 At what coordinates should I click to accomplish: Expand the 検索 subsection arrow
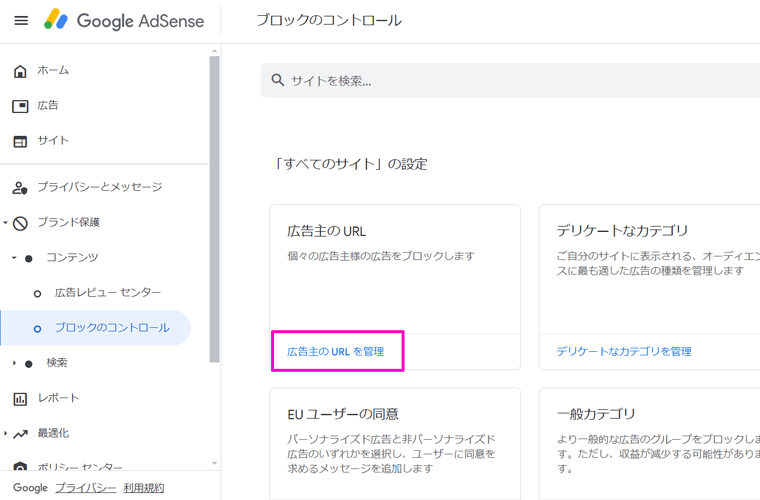[x=14, y=363]
